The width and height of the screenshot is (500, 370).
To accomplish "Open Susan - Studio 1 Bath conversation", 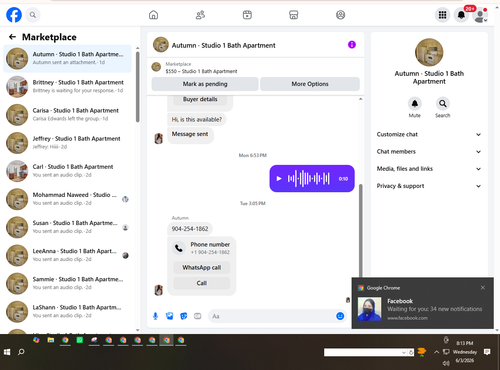I will [67, 227].
